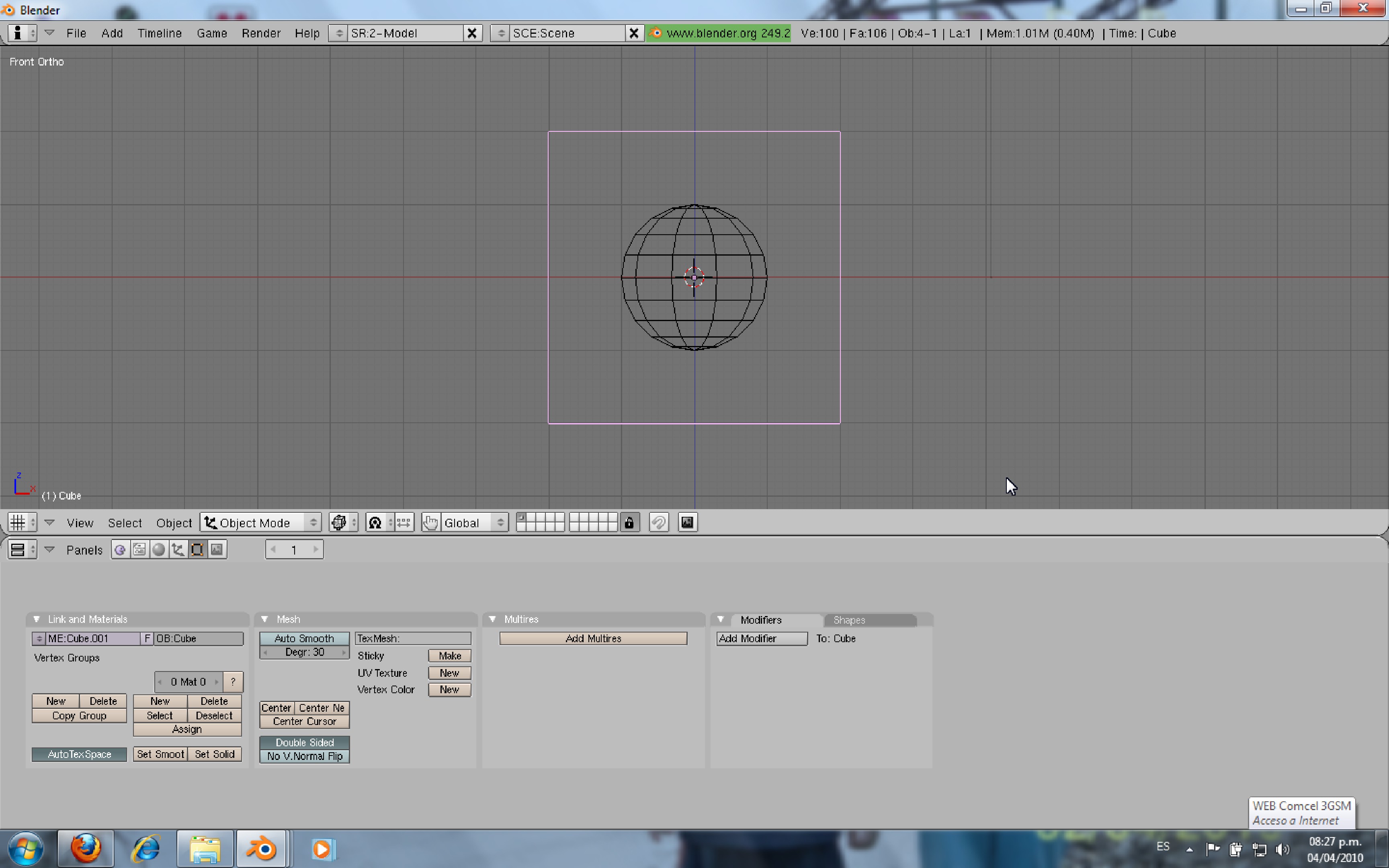
Task: Open the Object context axes icon
Action: tap(178, 549)
